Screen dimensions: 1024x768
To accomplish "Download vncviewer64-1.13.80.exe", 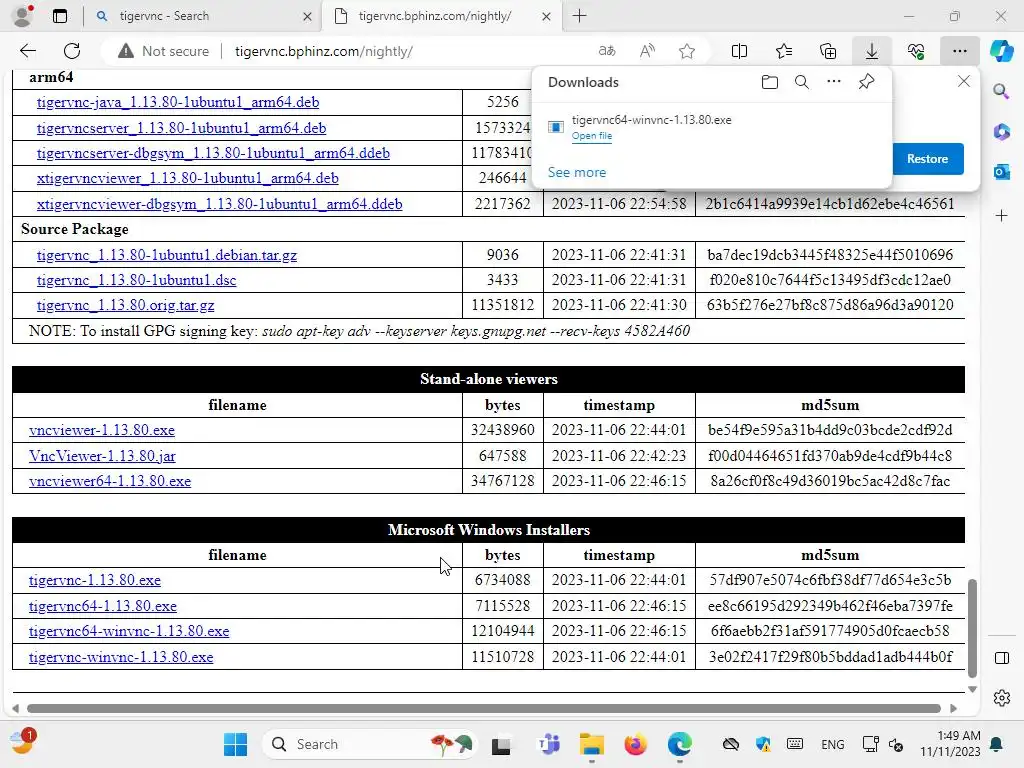I will tap(110, 481).
